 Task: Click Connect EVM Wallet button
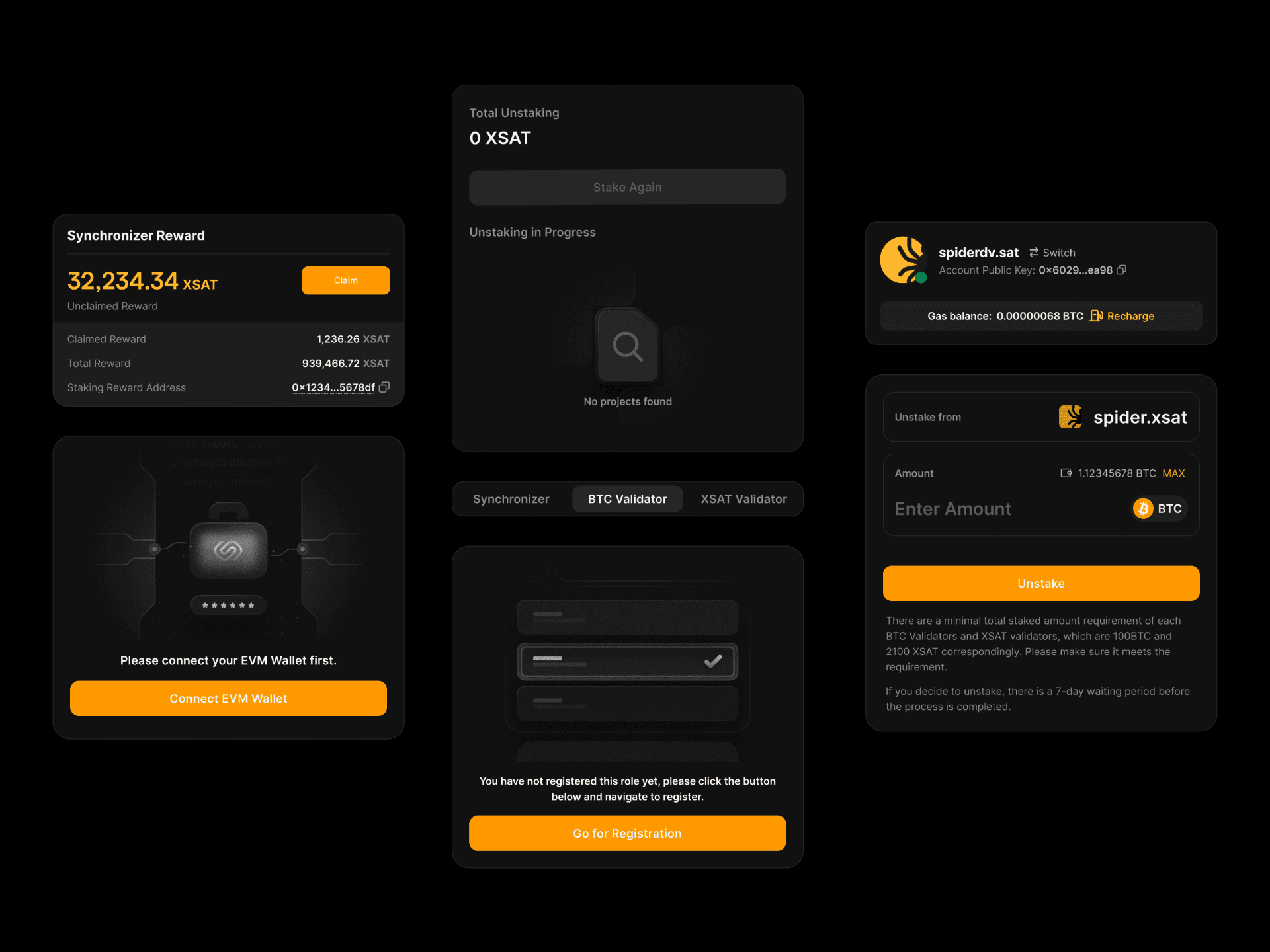[x=228, y=698]
